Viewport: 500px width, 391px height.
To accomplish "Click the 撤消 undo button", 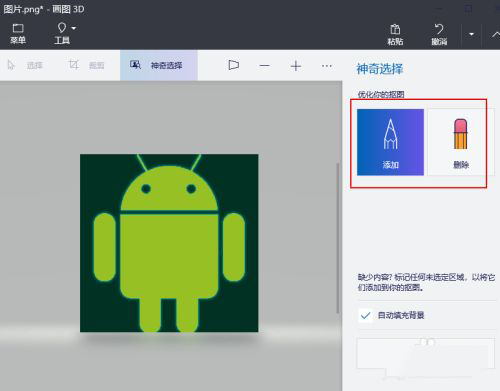I will tap(439, 34).
